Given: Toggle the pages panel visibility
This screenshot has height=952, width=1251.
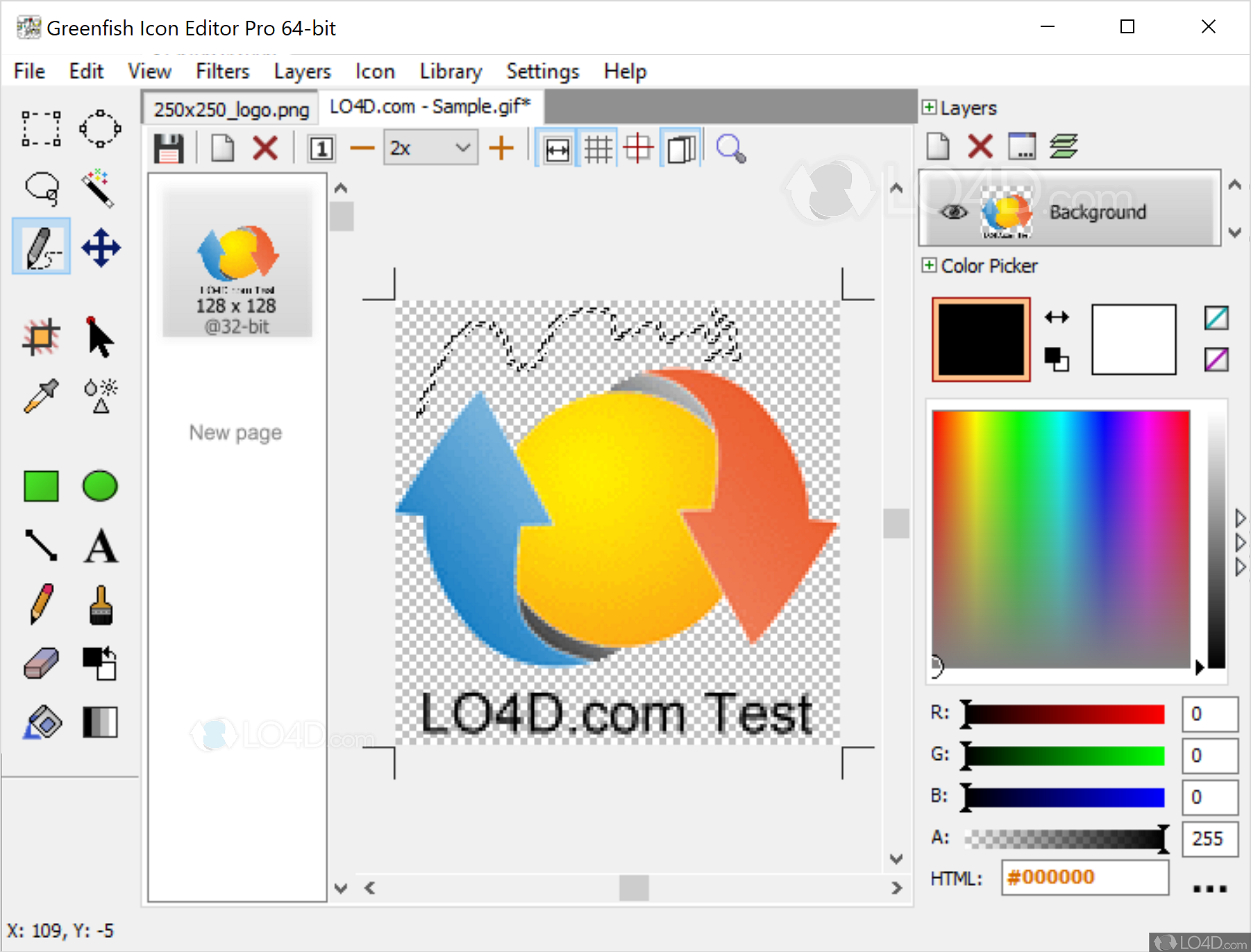Looking at the screenshot, I should (x=681, y=148).
